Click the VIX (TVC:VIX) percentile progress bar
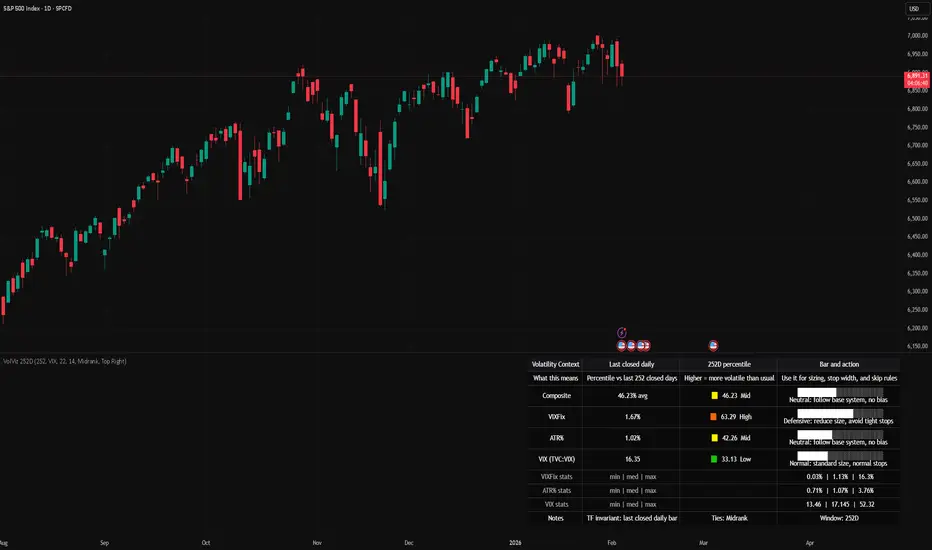This screenshot has height=550, width=932. click(x=840, y=456)
